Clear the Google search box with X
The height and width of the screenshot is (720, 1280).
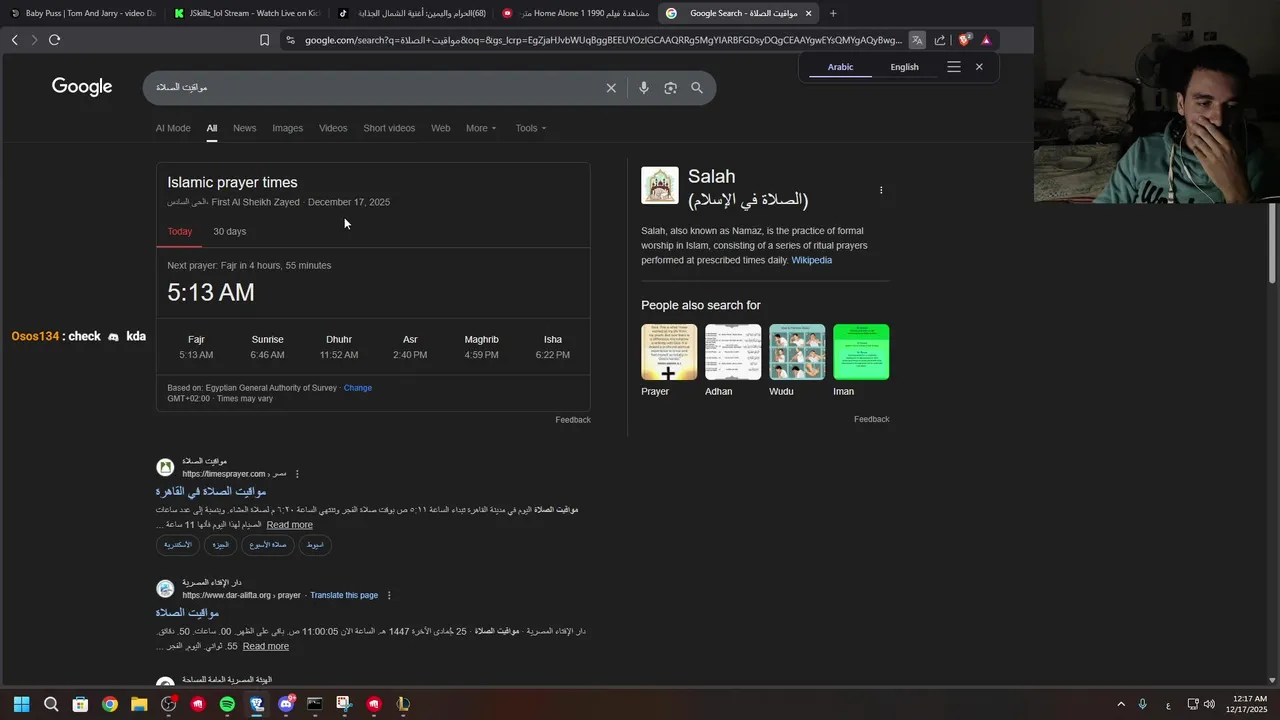(611, 88)
